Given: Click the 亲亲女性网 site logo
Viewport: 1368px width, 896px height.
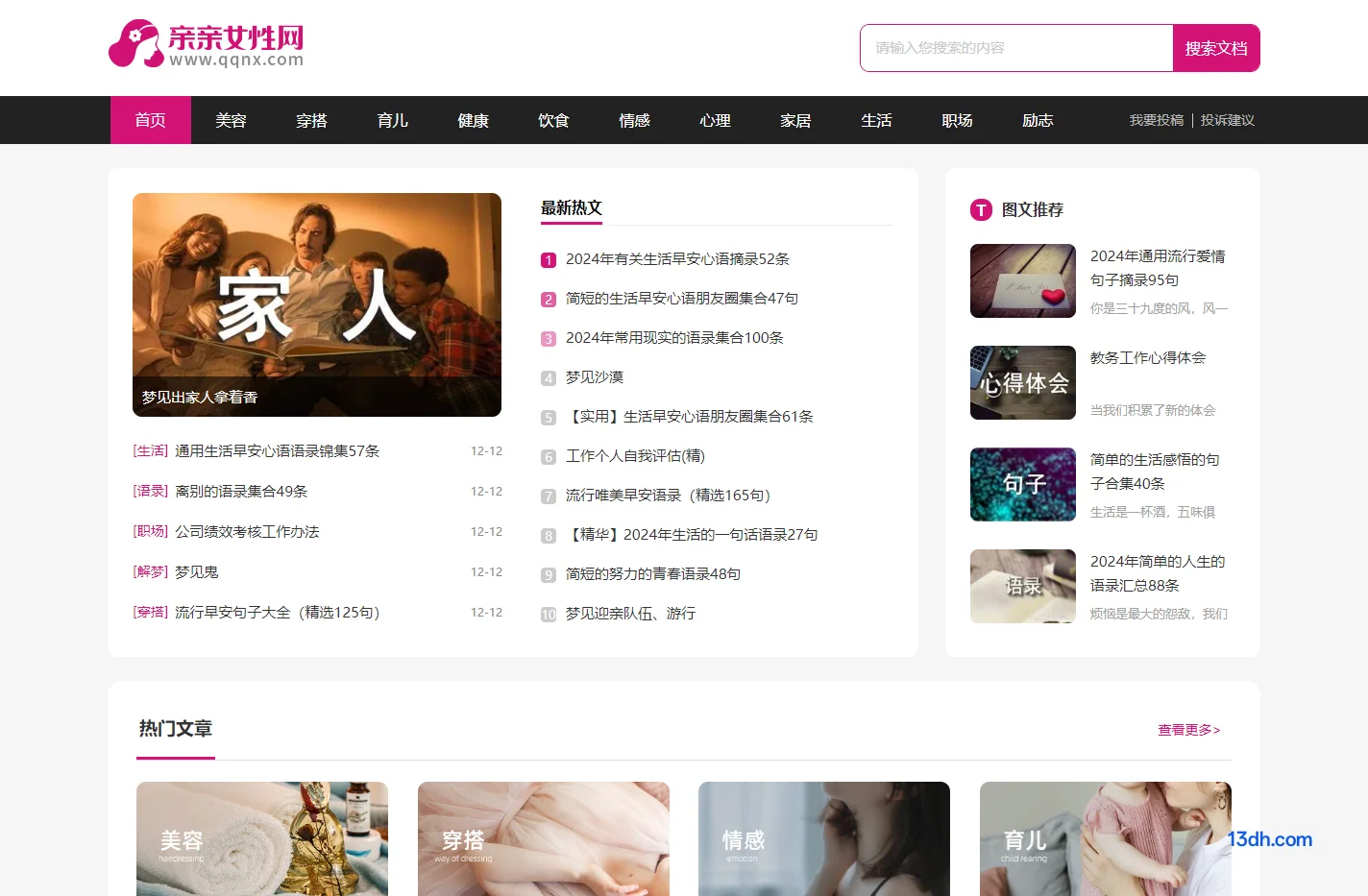Looking at the screenshot, I should (x=207, y=44).
